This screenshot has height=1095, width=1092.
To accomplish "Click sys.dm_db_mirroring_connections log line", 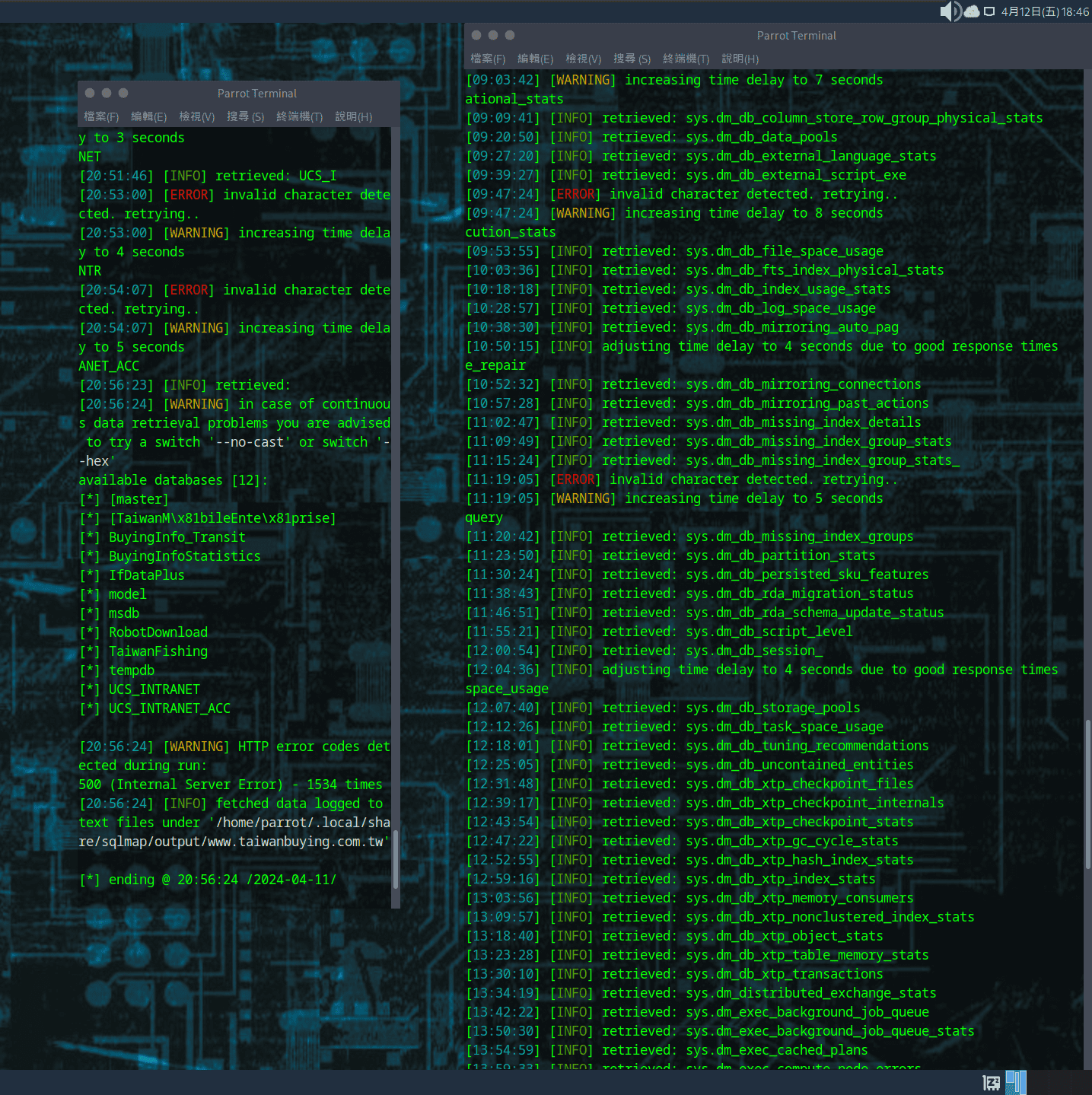I will click(693, 384).
